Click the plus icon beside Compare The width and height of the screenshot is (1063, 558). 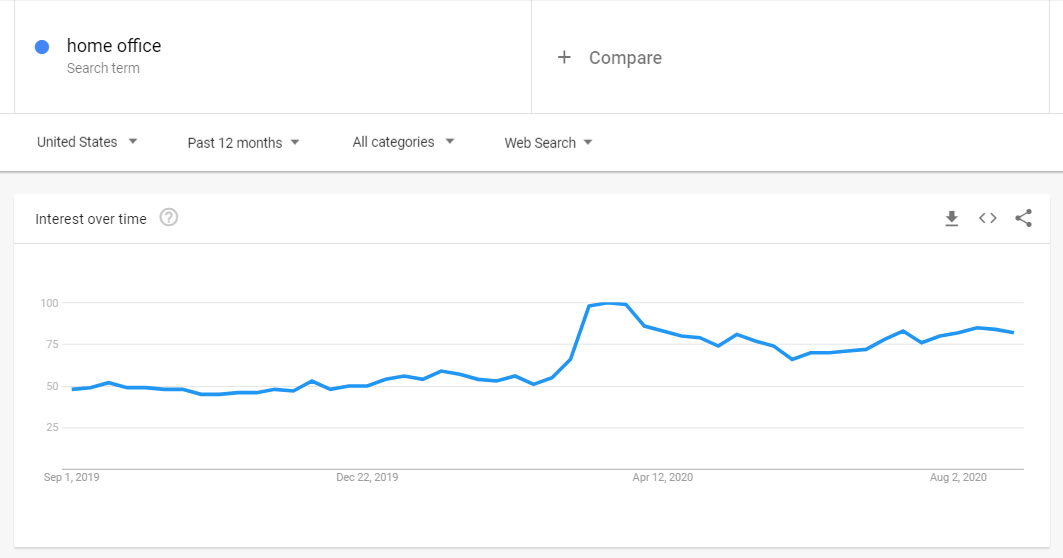[564, 58]
